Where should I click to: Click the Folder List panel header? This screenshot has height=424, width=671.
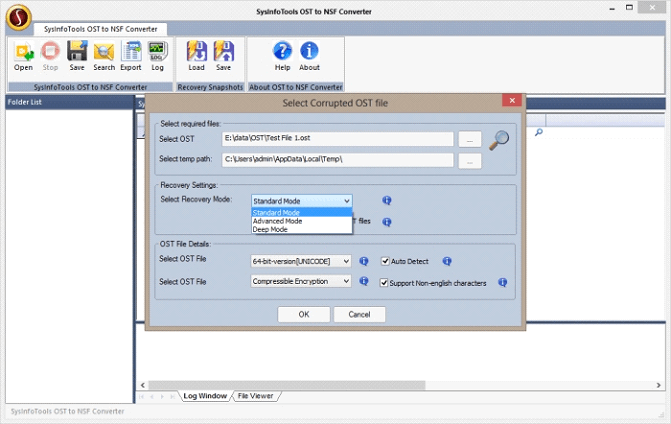point(70,102)
